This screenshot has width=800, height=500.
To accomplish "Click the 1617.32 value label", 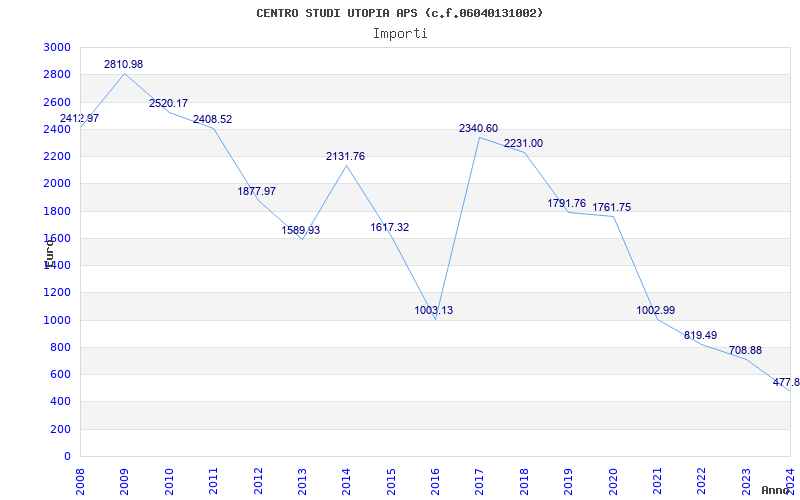I will coord(389,228).
